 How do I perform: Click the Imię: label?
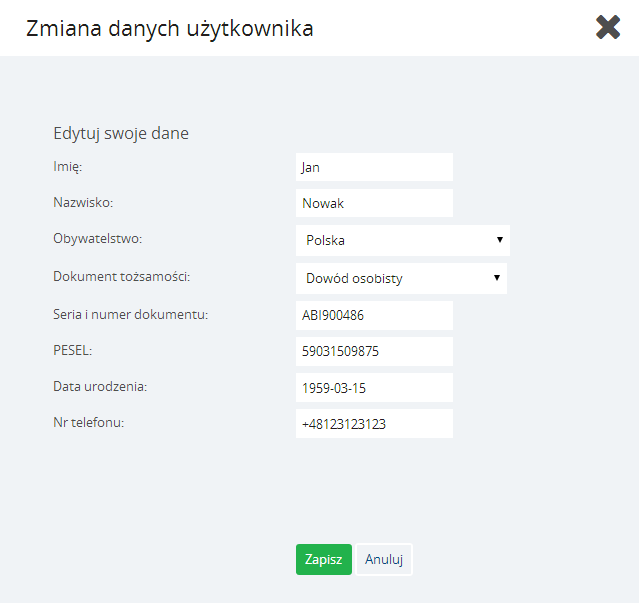point(68,167)
